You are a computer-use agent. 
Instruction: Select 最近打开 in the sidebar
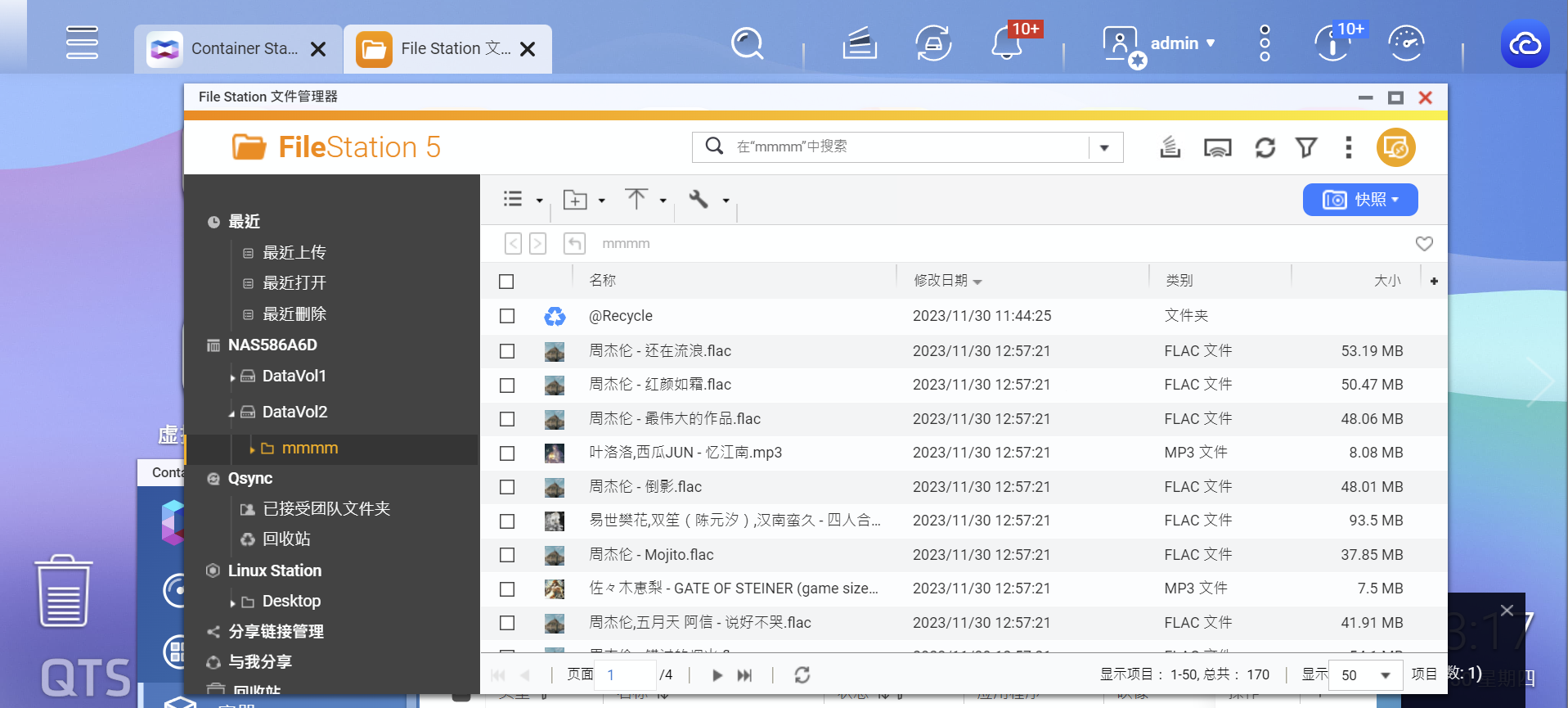pyautogui.click(x=294, y=283)
